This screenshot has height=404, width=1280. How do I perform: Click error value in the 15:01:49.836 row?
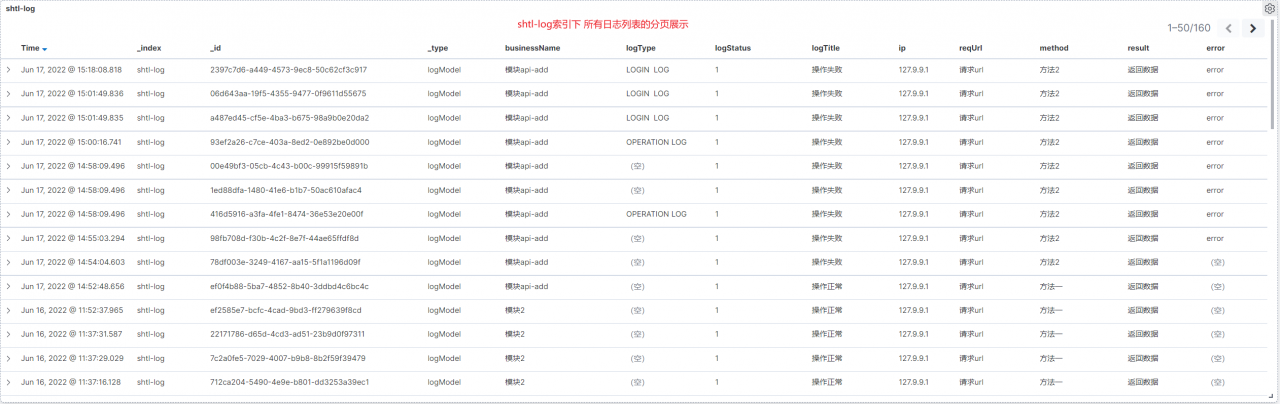(1215, 94)
